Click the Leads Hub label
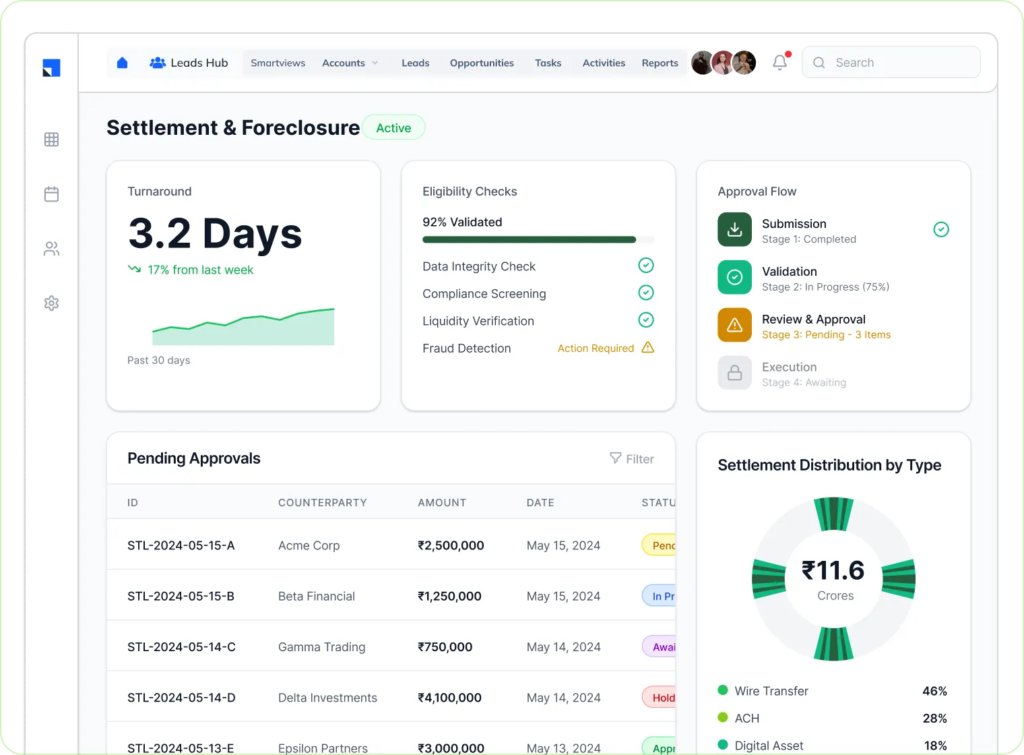This screenshot has height=755, width=1024. 199,63
